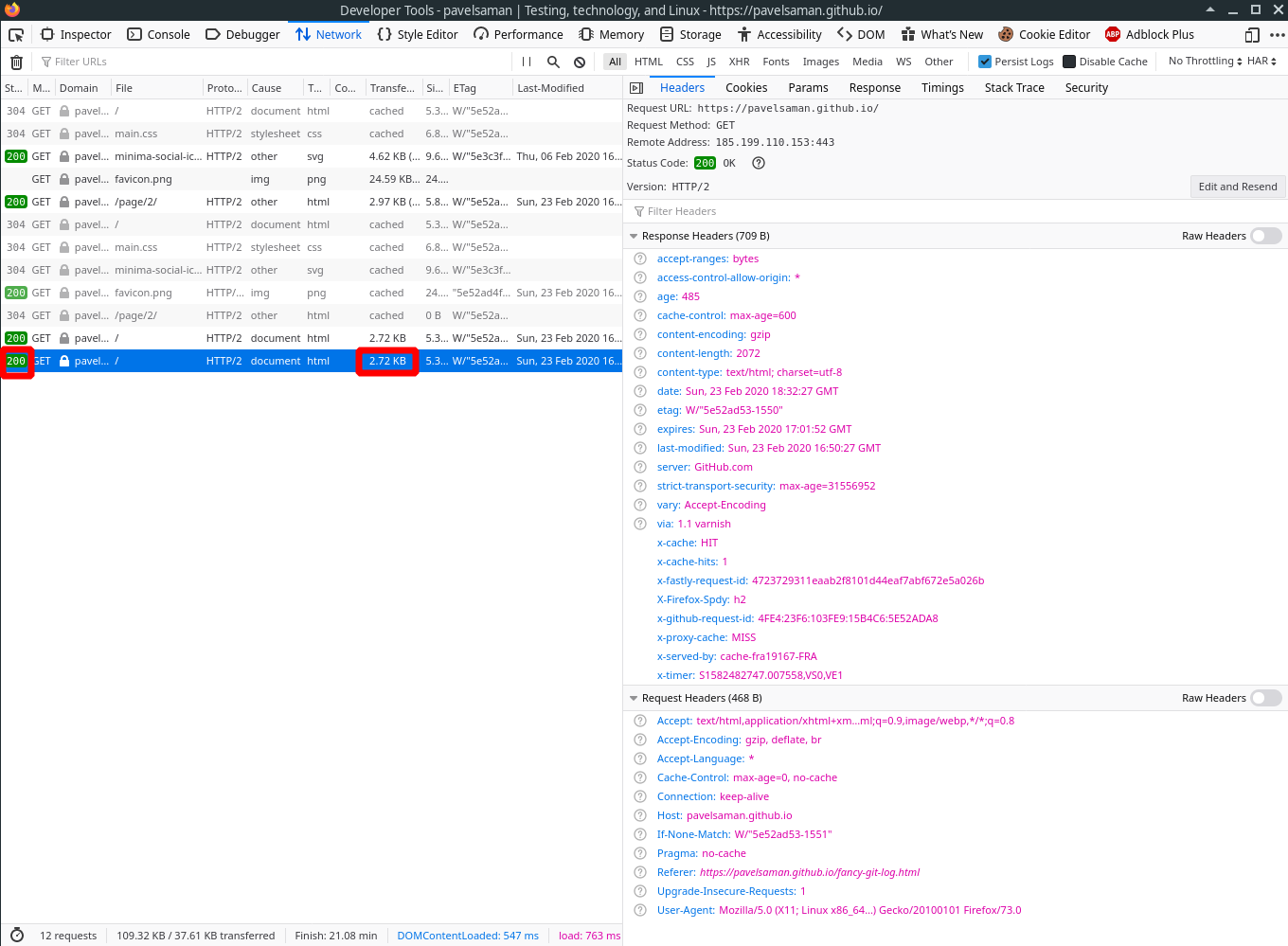1288x946 pixels.
Task: Focus the Filter URLs field
Action: pos(275,62)
